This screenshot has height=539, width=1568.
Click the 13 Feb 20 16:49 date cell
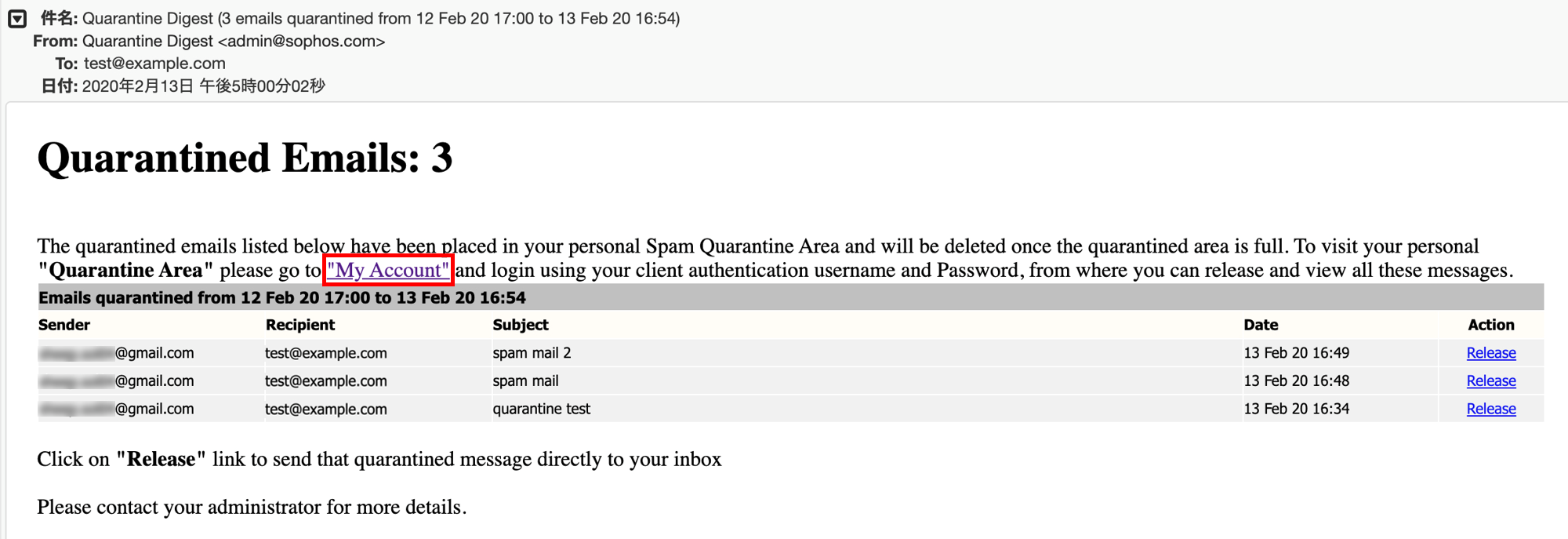[1296, 353]
